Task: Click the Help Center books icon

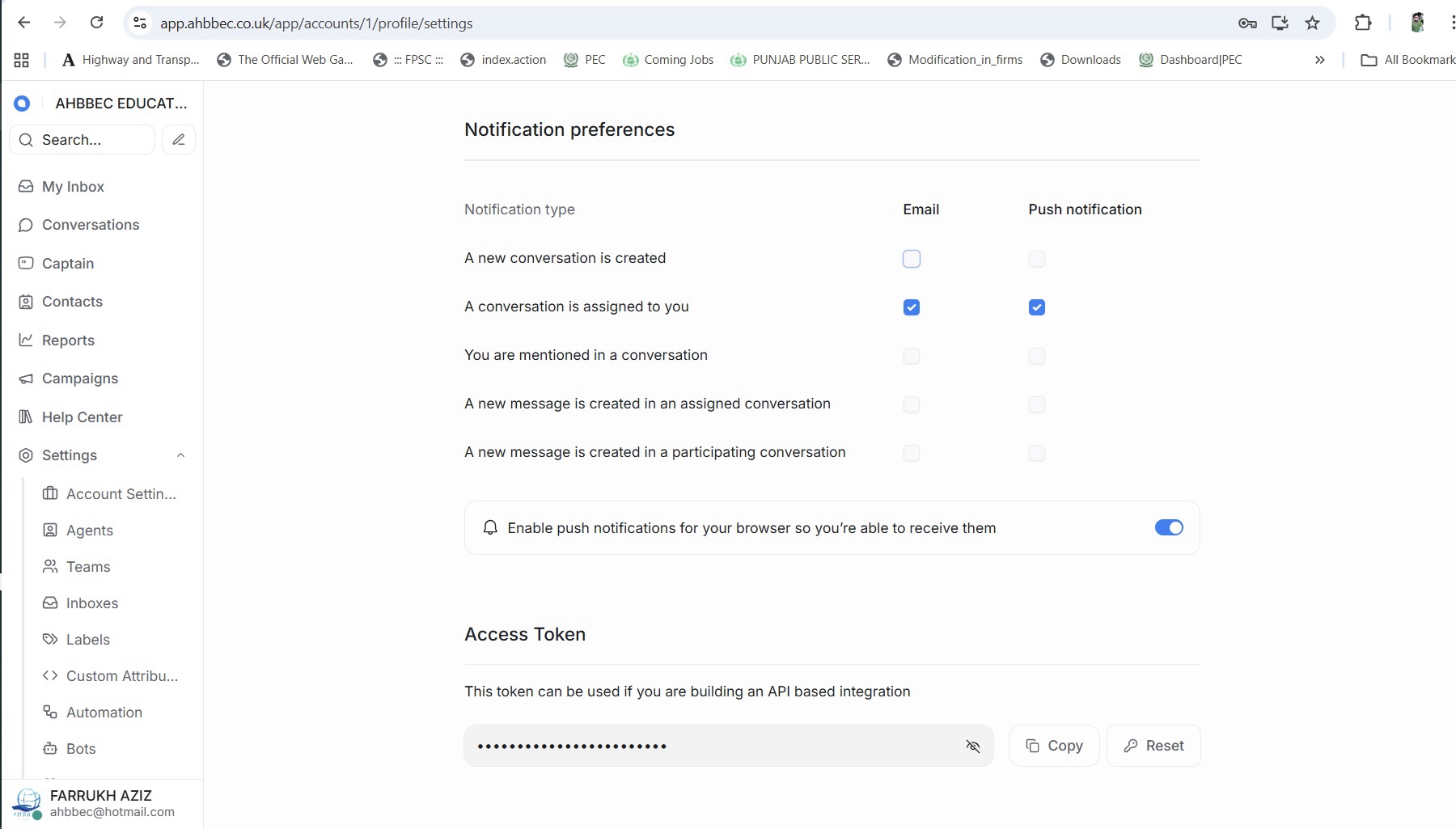Action: [x=26, y=417]
